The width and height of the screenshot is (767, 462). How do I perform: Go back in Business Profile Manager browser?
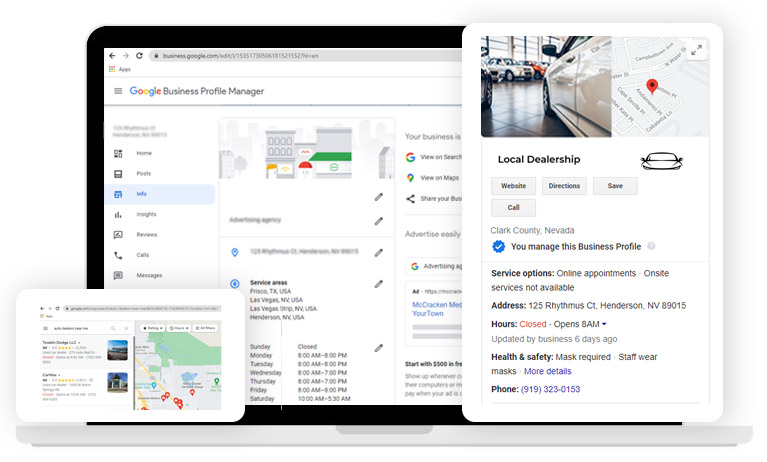[x=112, y=56]
